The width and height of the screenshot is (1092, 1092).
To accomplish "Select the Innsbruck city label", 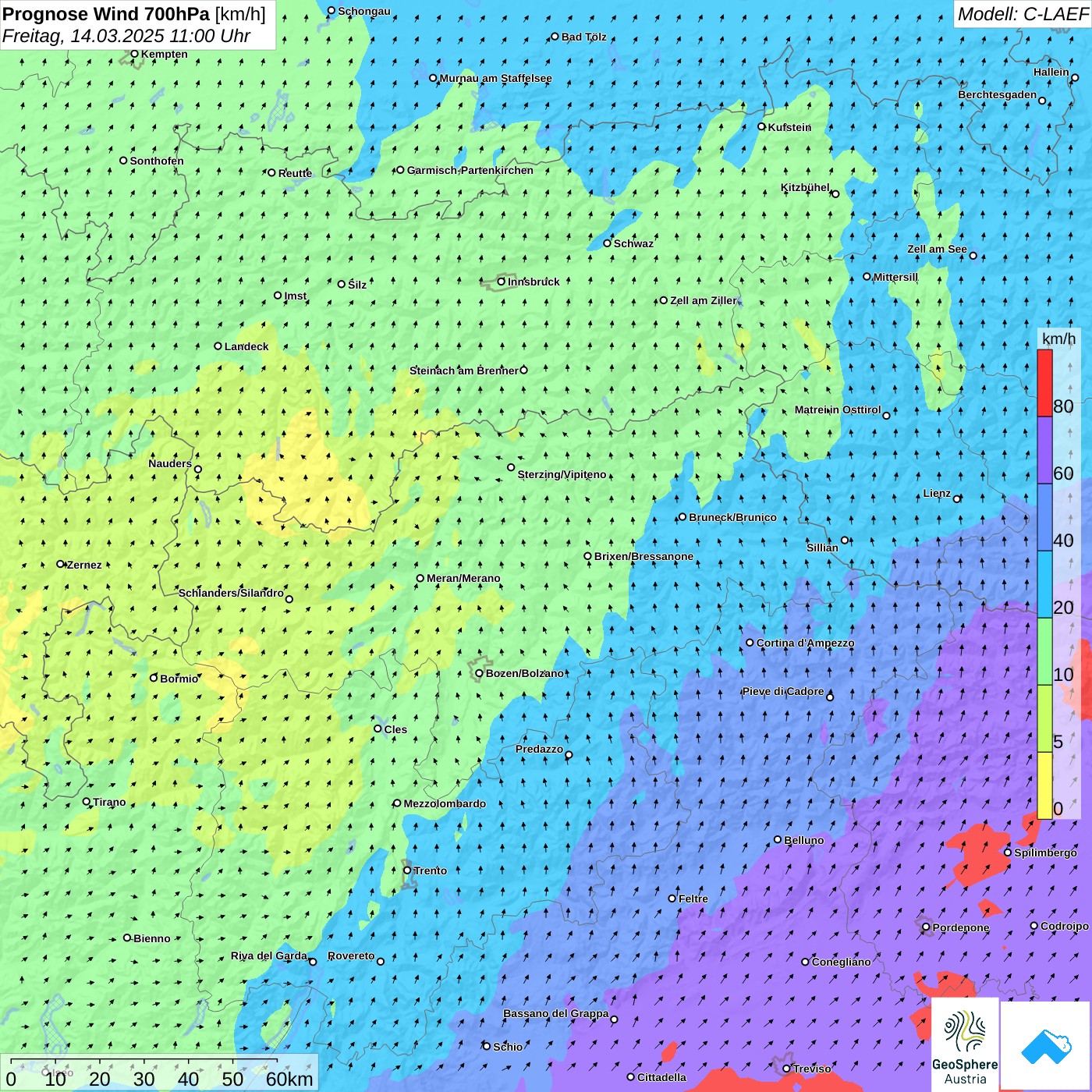I will [534, 282].
